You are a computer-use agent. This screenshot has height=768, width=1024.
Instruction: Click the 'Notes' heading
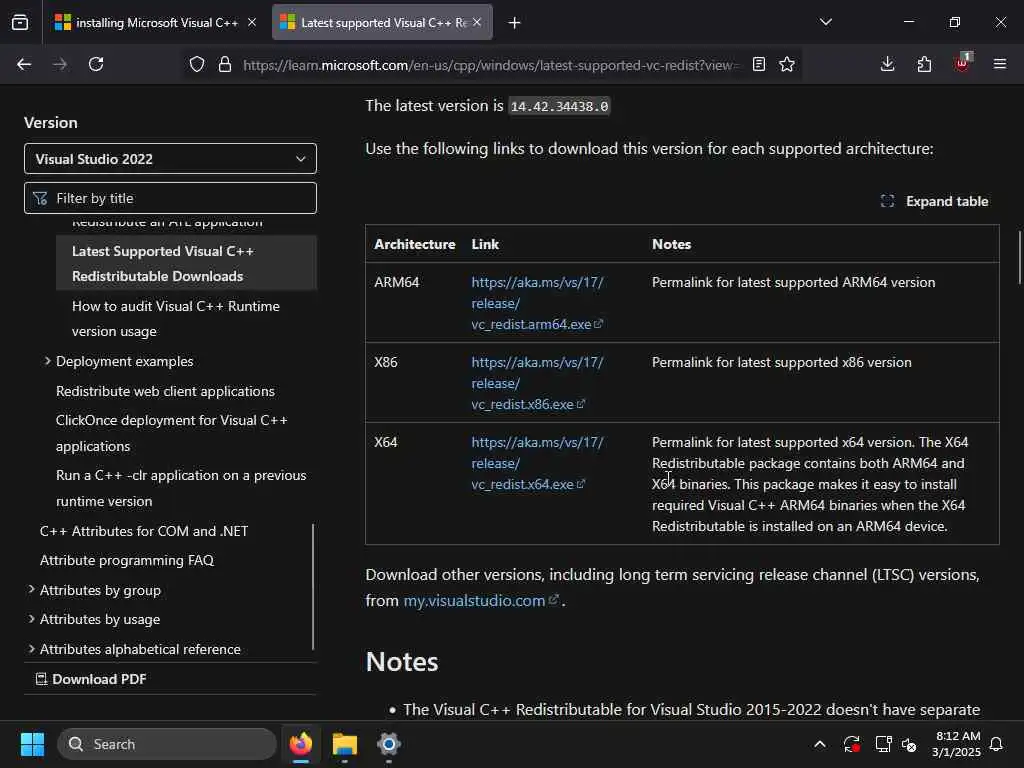coord(402,662)
